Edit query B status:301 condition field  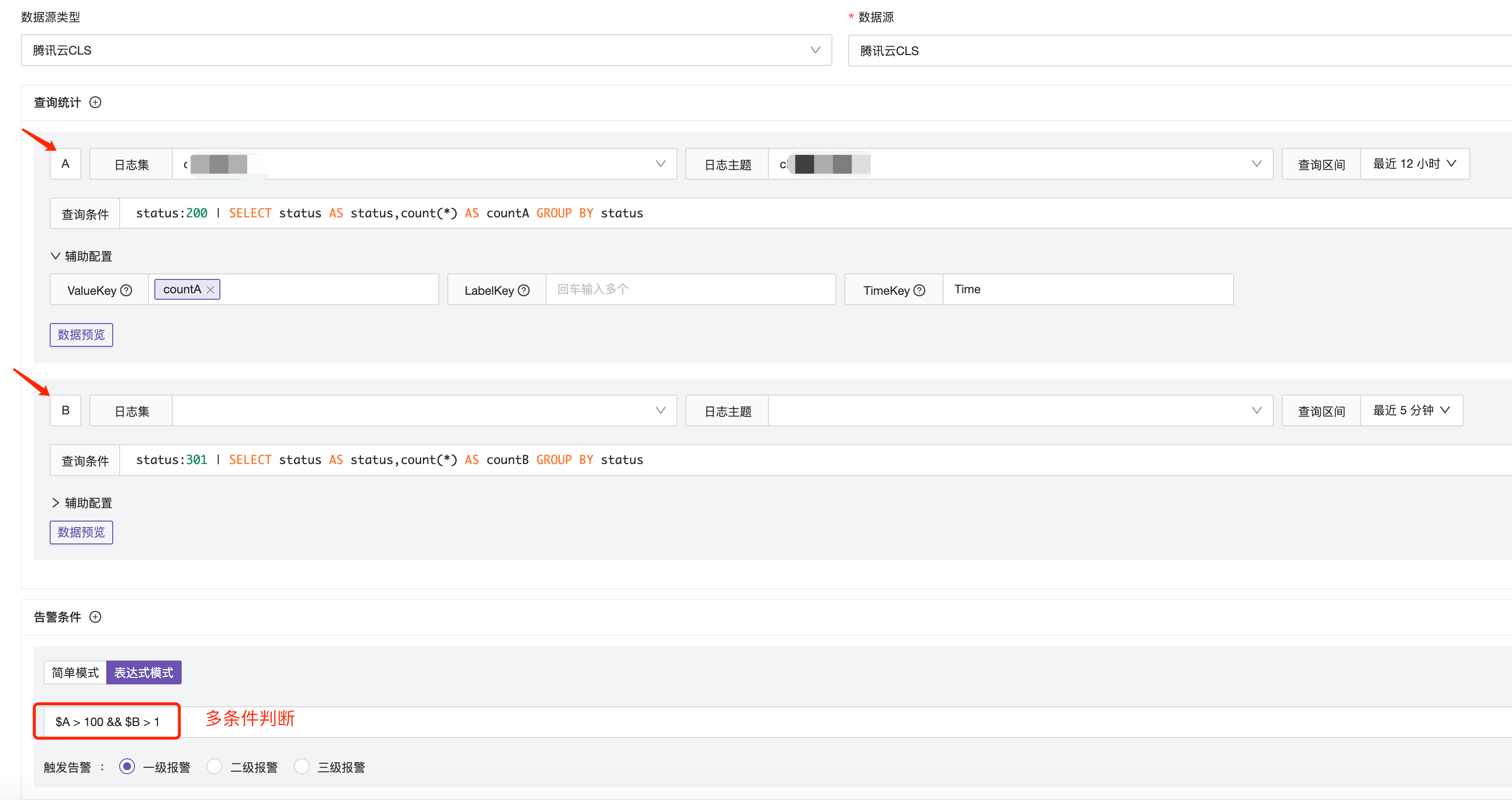816,460
